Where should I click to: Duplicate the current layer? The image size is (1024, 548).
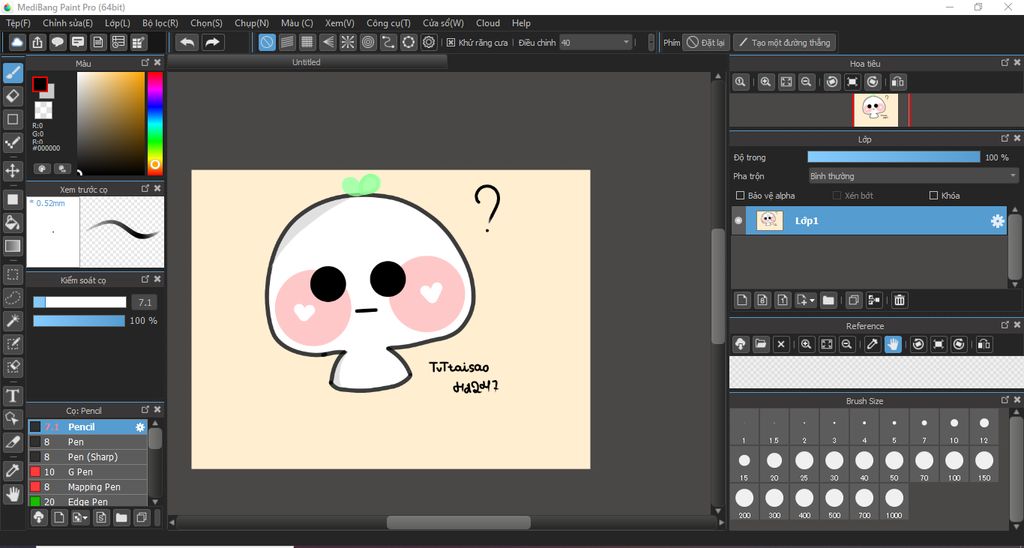click(853, 300)
